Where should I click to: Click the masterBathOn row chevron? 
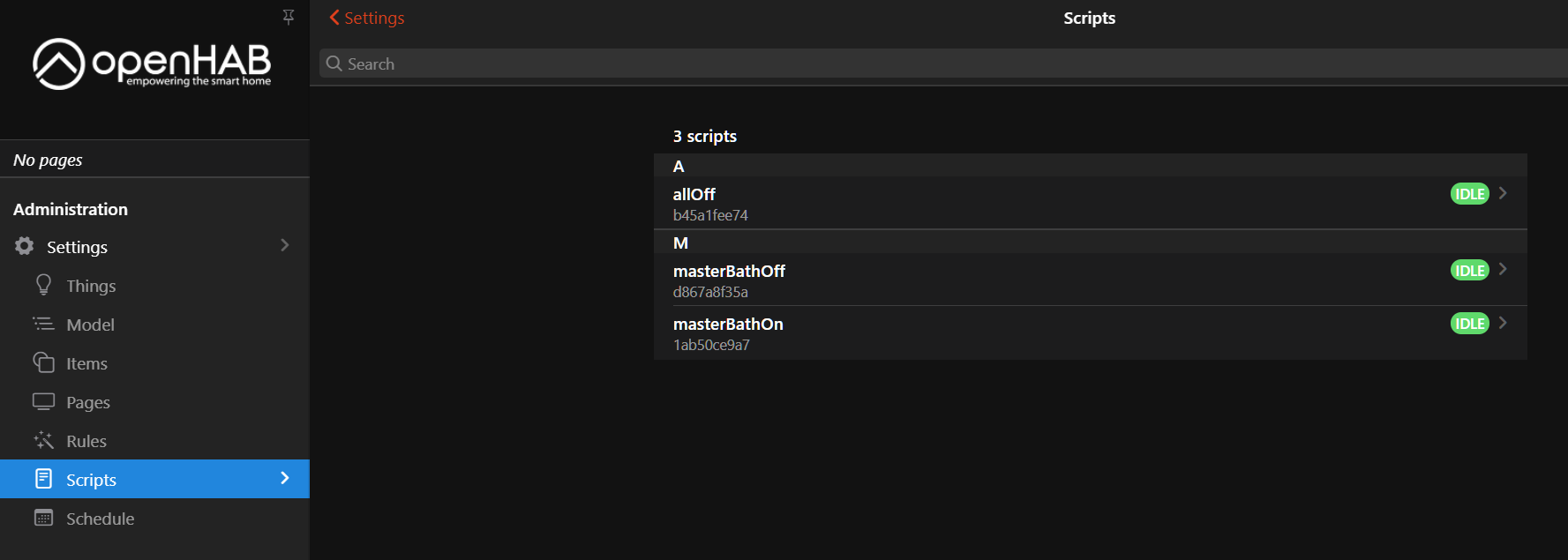coord(1503,323)
